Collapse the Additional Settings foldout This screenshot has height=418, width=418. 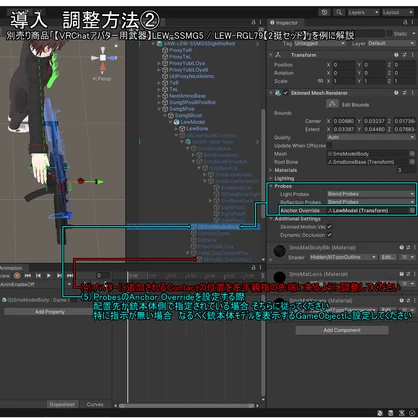[x=271, y=219]
